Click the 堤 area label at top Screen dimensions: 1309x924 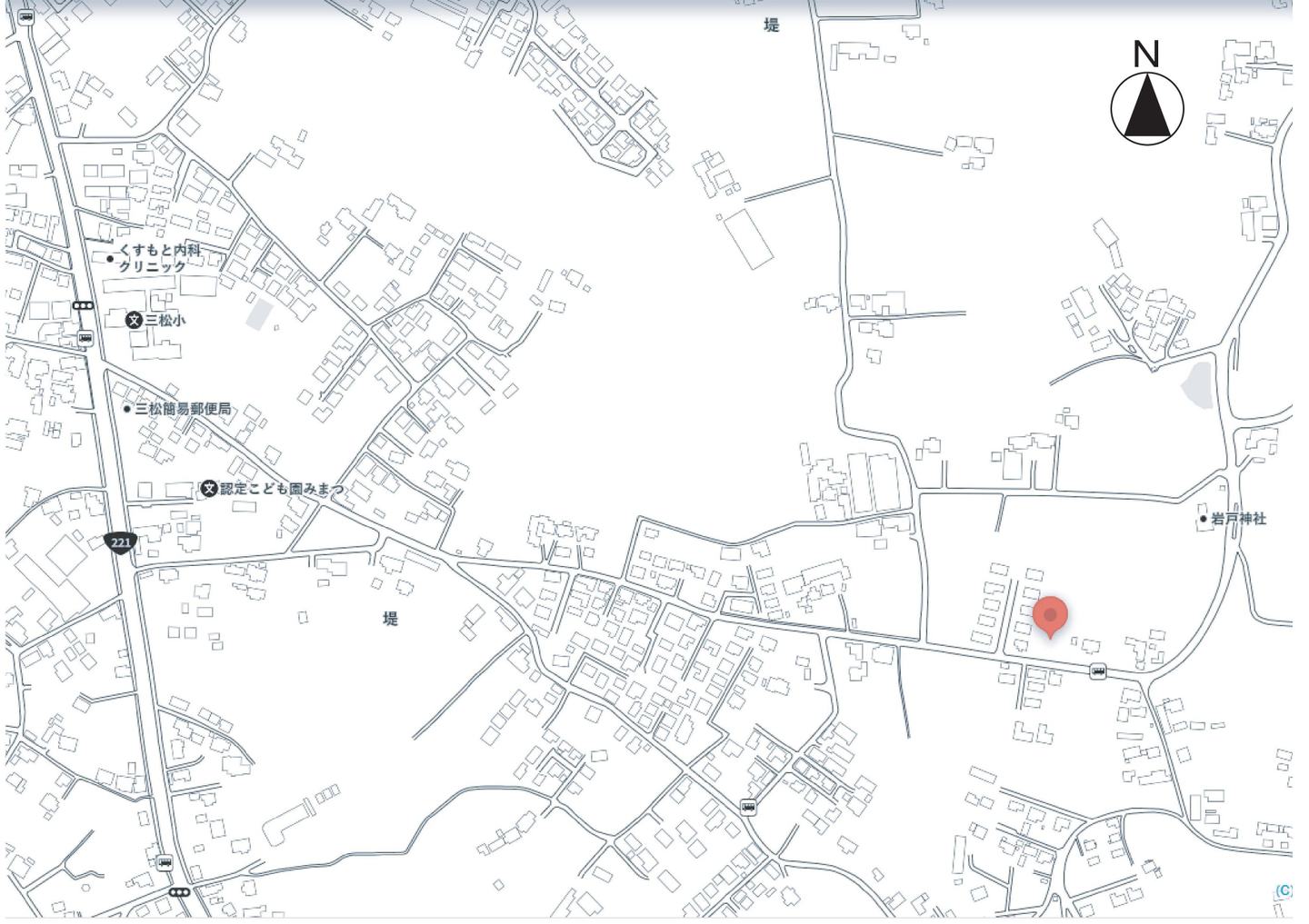click(x=771, y=25)
